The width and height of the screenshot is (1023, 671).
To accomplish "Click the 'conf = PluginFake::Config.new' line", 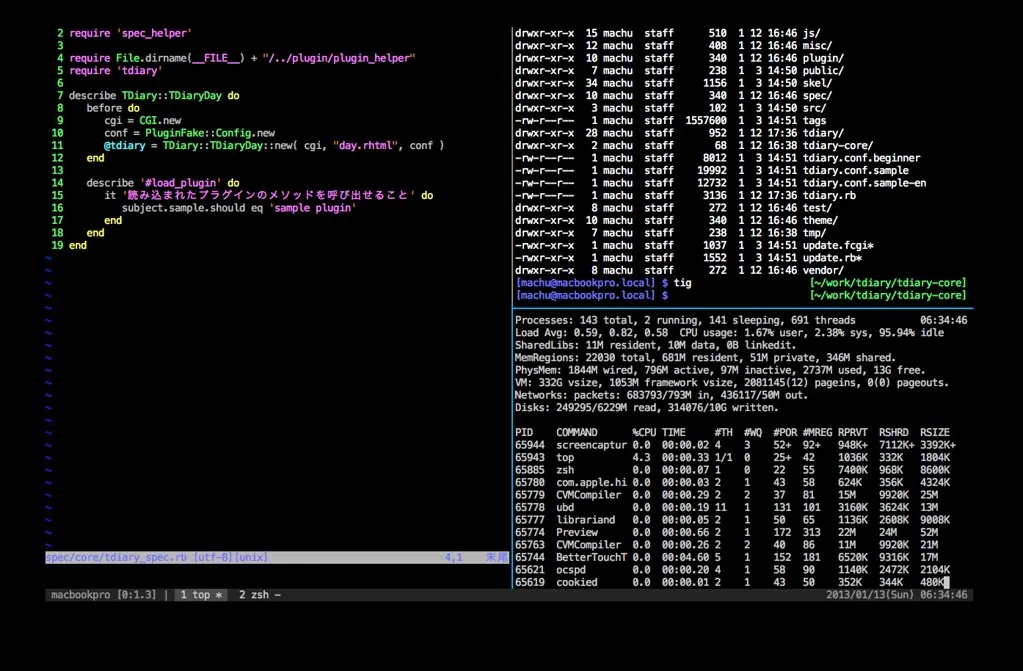I will (x=189, y=133).
